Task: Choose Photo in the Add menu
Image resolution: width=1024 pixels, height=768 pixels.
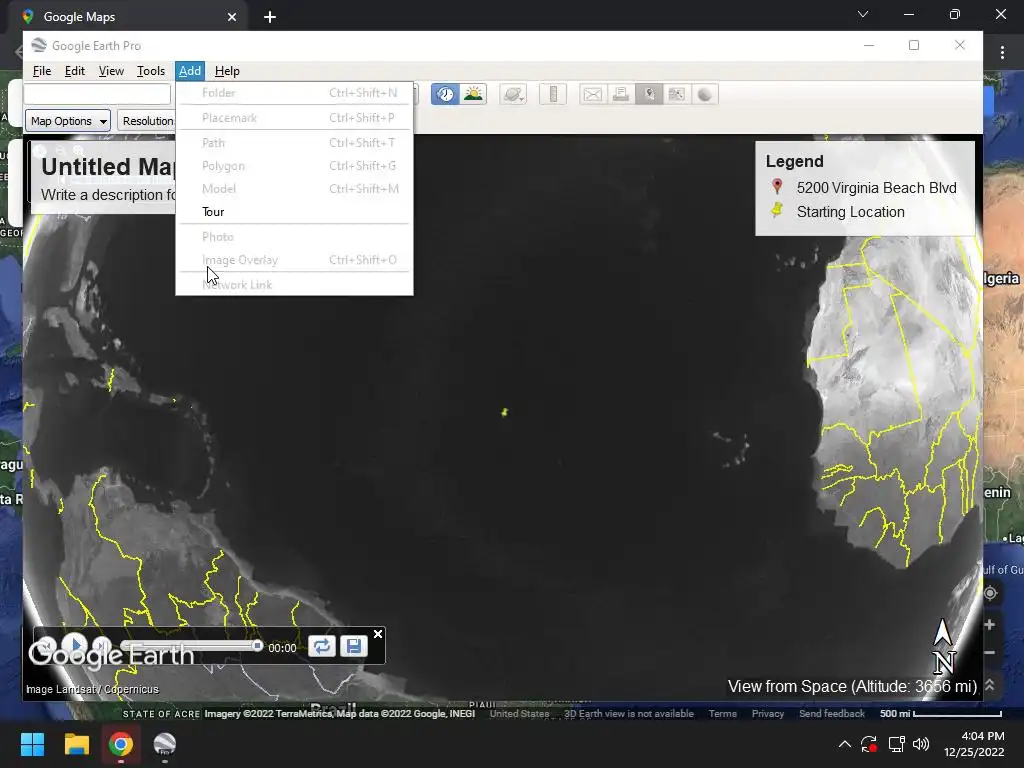Action: (x=295, y=236)
